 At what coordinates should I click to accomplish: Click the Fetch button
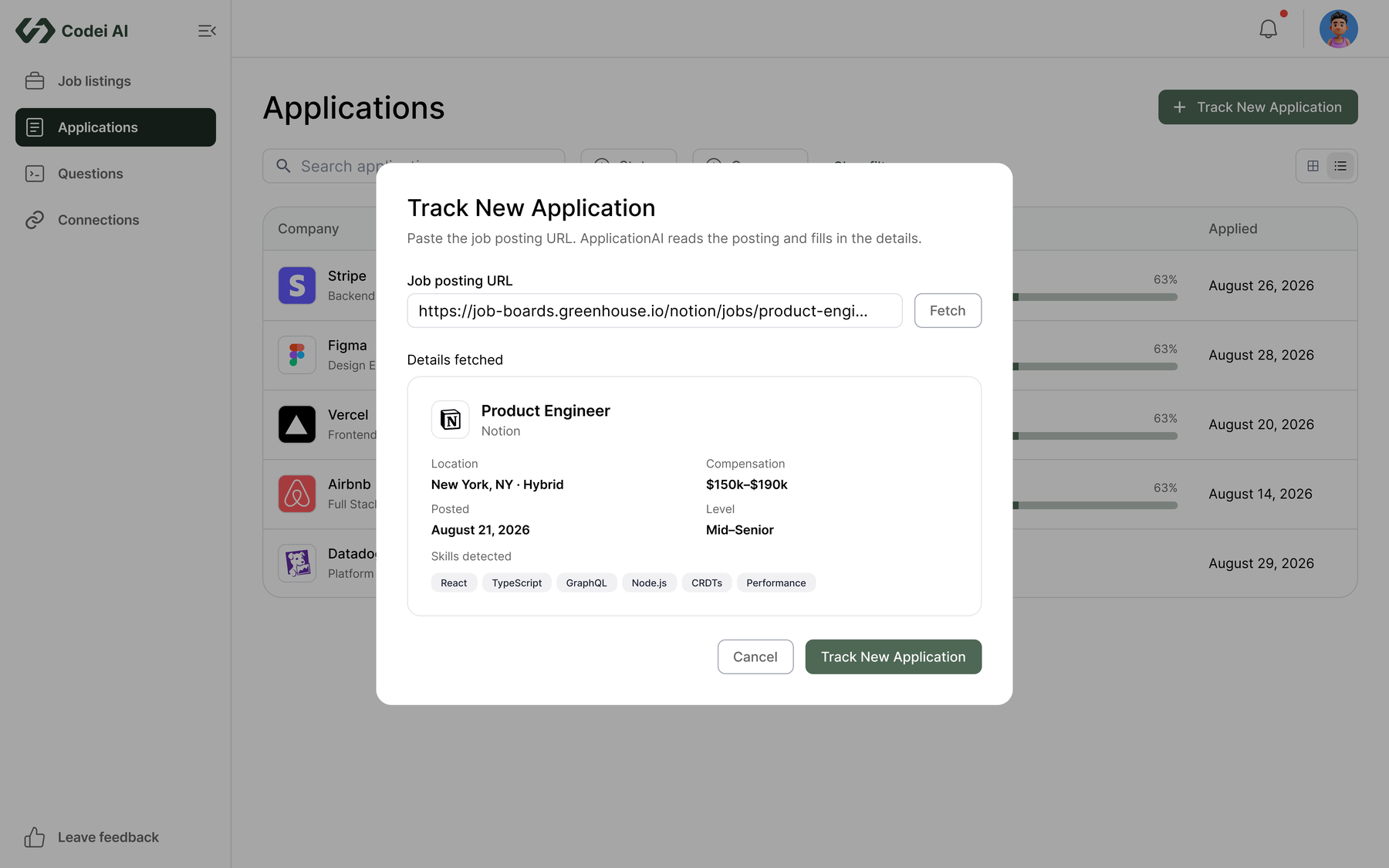click(x=948, y=310)
